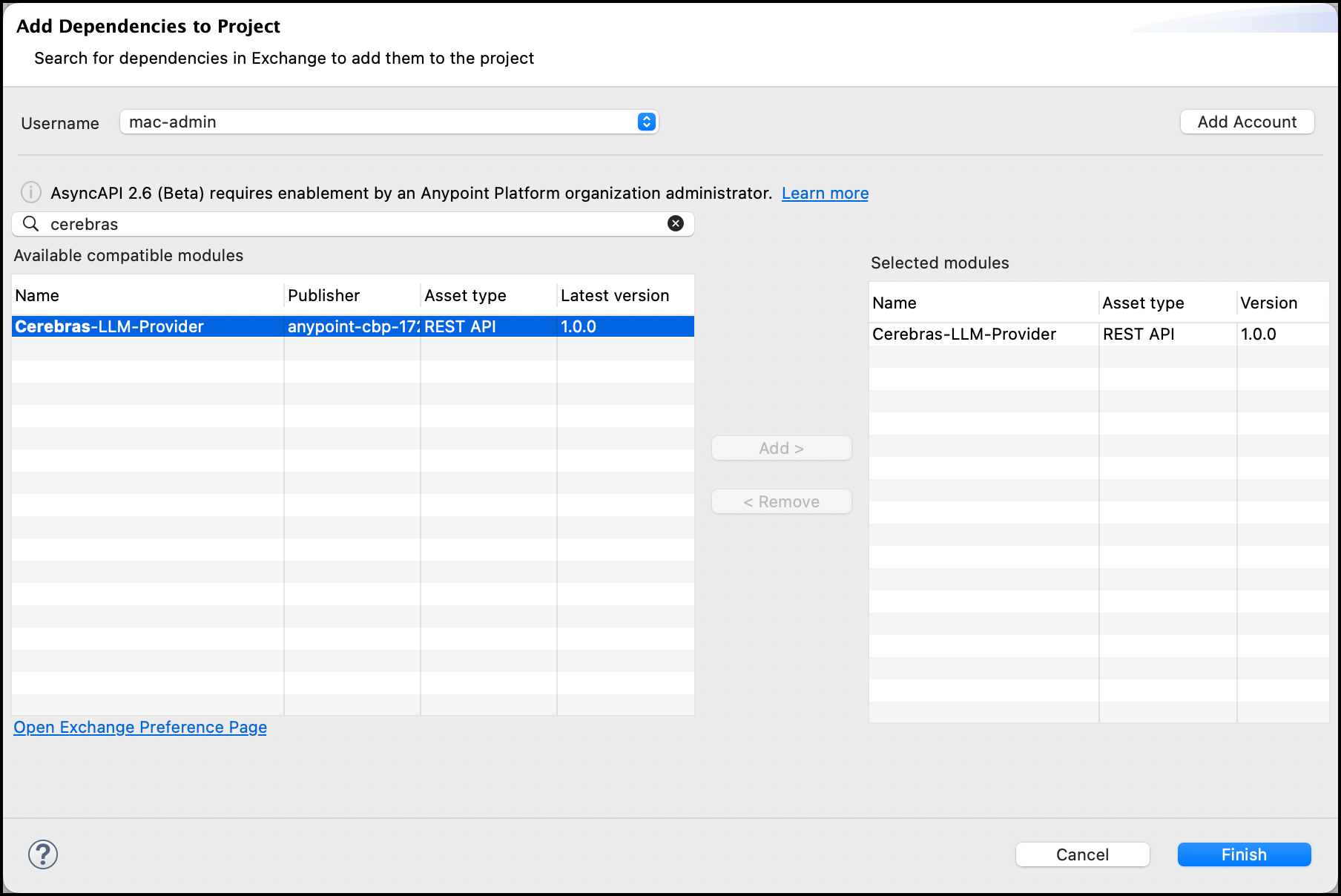Click Name header in Selected modules
The width and height of the screenshot is (1341, 896).
983,303
